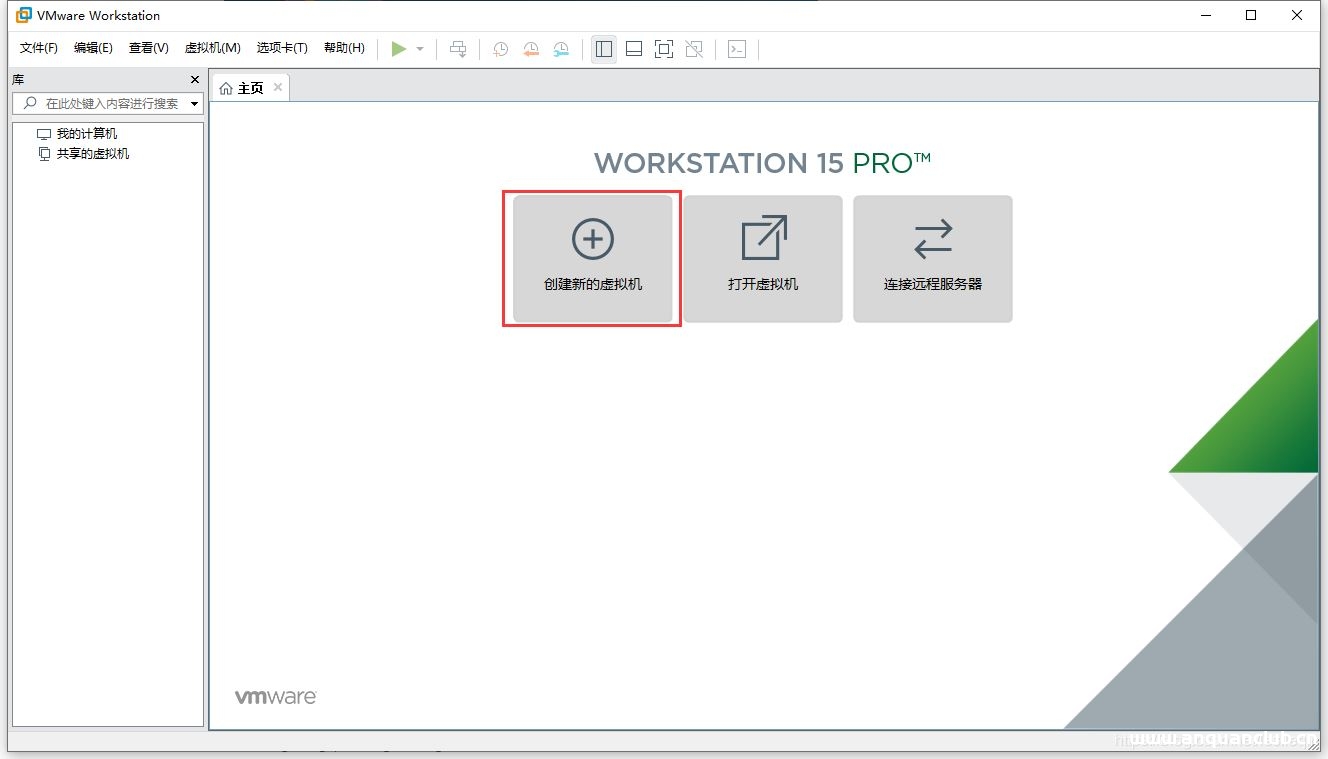Toggle the library panel visibility icon
Screen dimensions: 1328x759
tap(604, 48)
